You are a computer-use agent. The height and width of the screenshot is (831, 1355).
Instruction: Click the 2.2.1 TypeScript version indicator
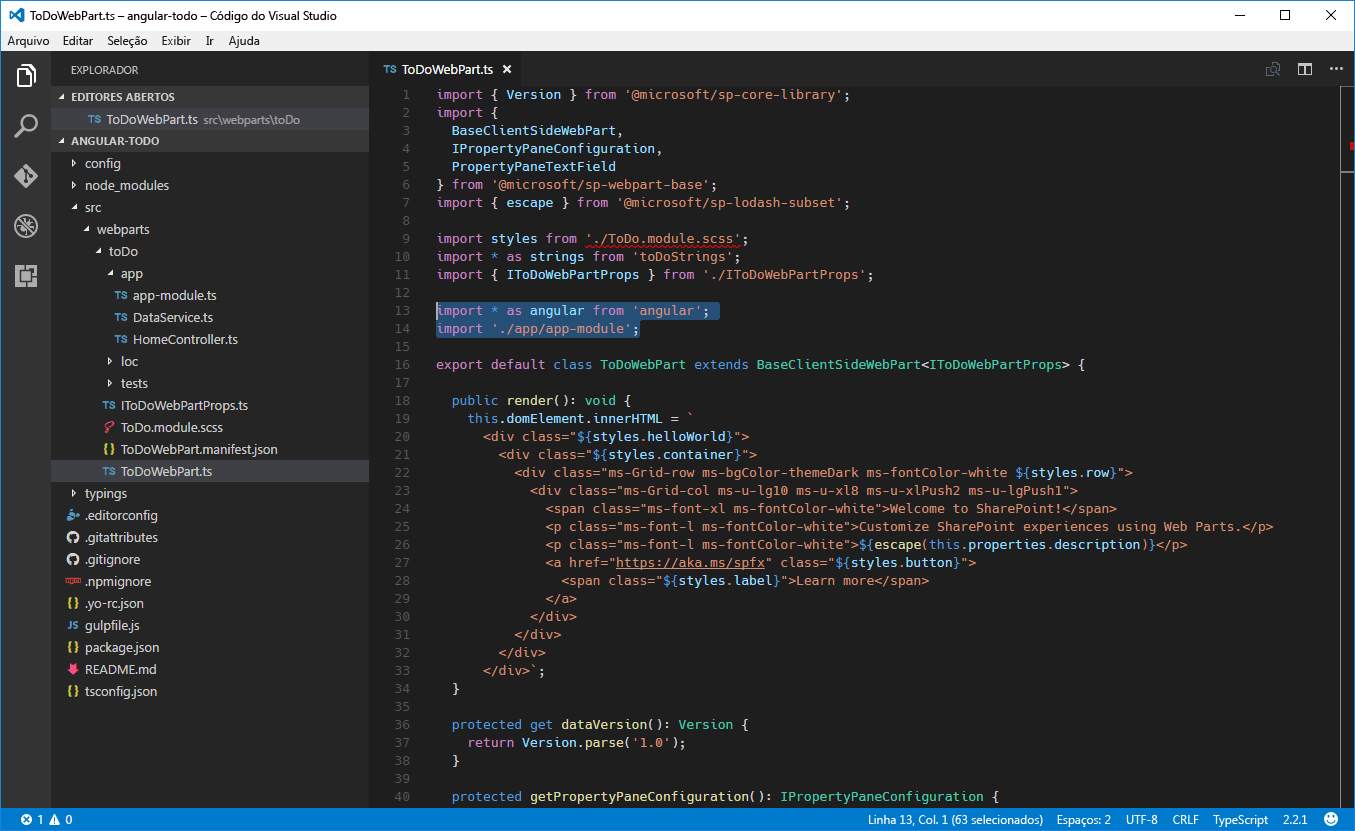pos(1295,819)
